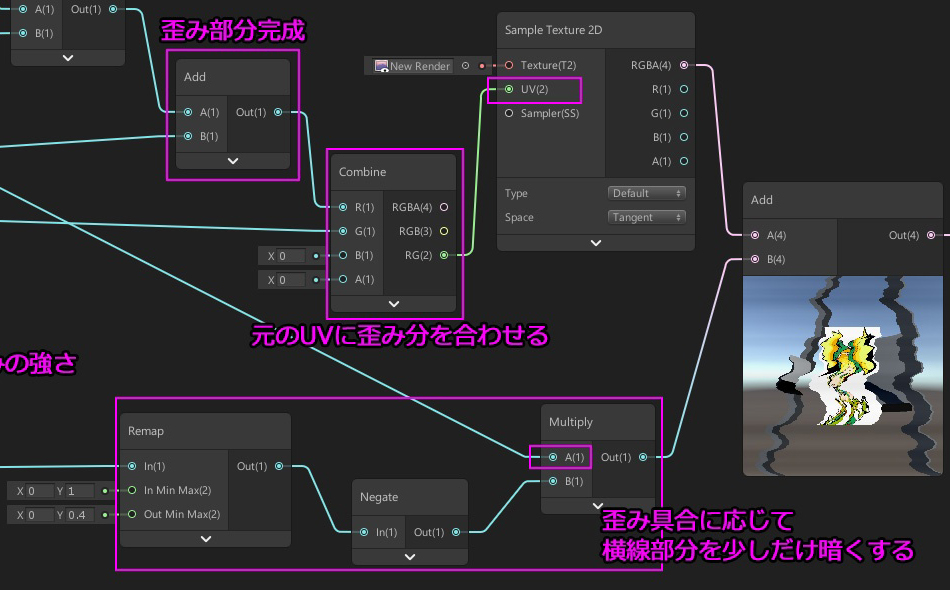Click the Sample Texture UV(2) input port
Image resolution: width=950 pixels, height=590 pixels.
point(509,89)
